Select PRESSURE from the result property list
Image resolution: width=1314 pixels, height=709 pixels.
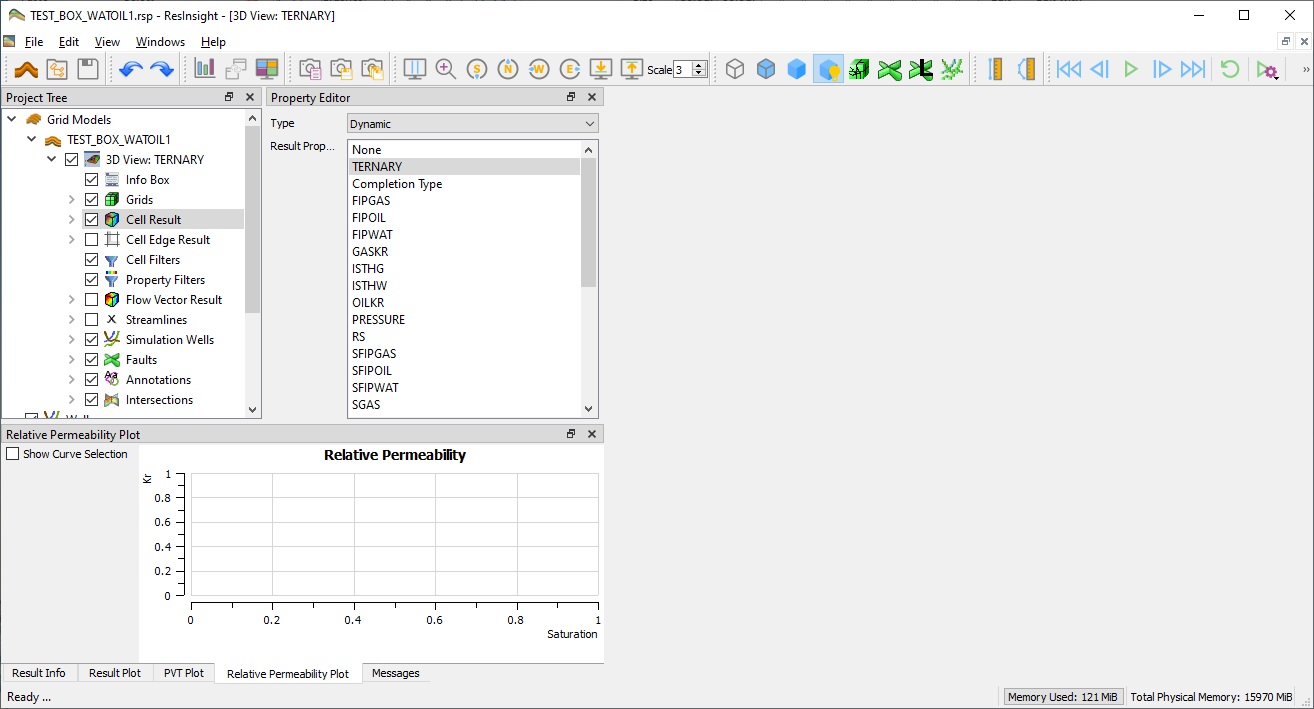378,319
